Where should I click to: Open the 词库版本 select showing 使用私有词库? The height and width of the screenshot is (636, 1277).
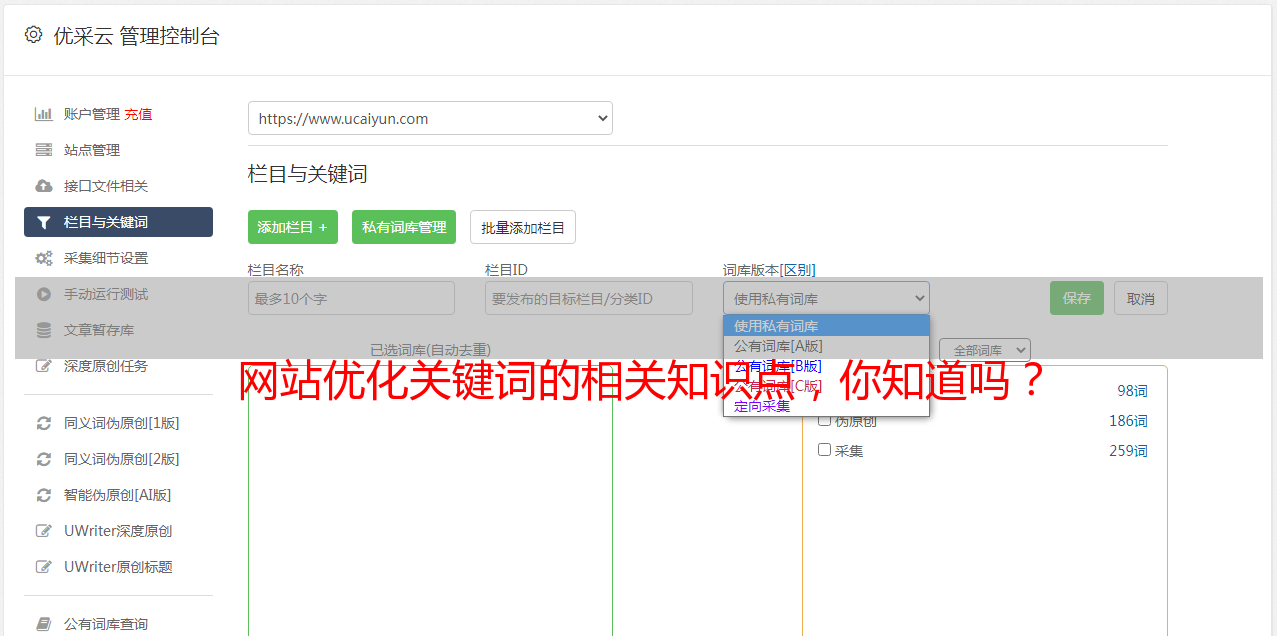pyautogui.click(x=826, y=298)
